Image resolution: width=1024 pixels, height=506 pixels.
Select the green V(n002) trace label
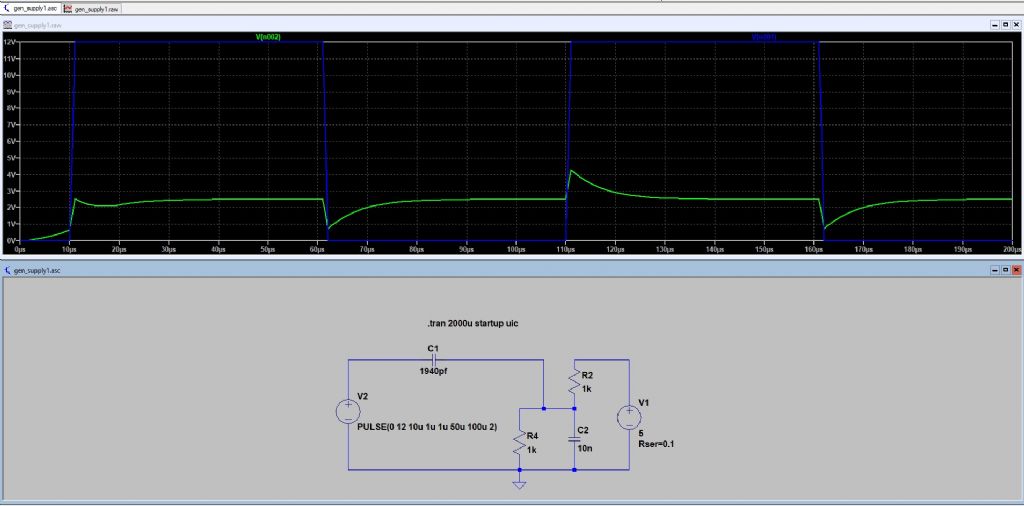(x=268, y=37)
